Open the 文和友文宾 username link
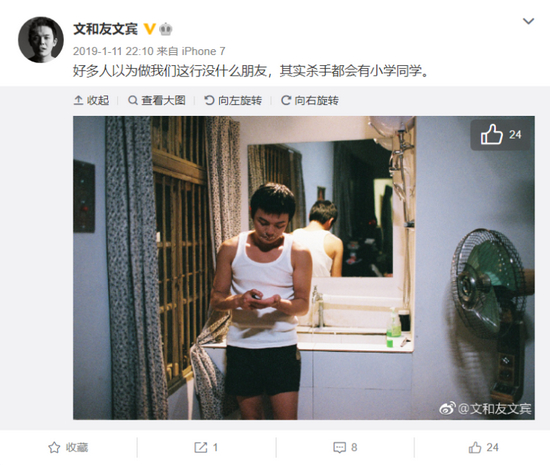This screenshot has height=465, width=550. point(105,29)
